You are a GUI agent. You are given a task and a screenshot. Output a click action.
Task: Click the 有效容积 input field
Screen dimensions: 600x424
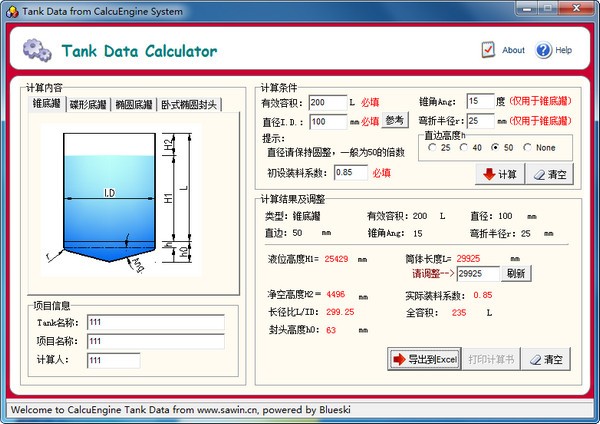point(327,102)
